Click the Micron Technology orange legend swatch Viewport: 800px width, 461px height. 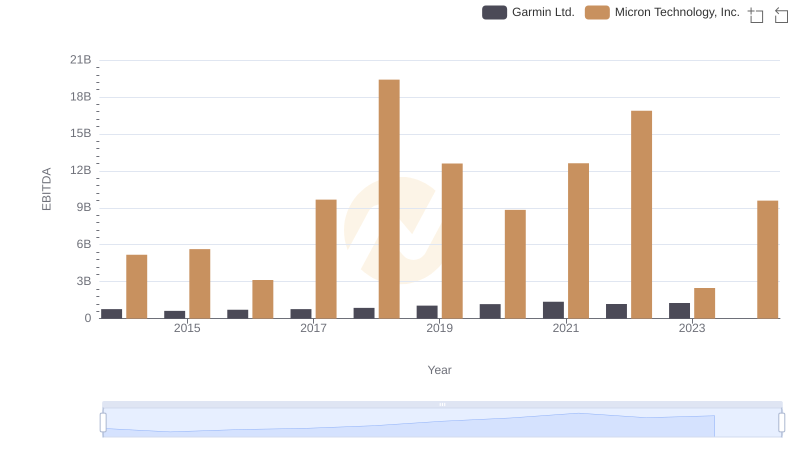[x=597, y=12]
